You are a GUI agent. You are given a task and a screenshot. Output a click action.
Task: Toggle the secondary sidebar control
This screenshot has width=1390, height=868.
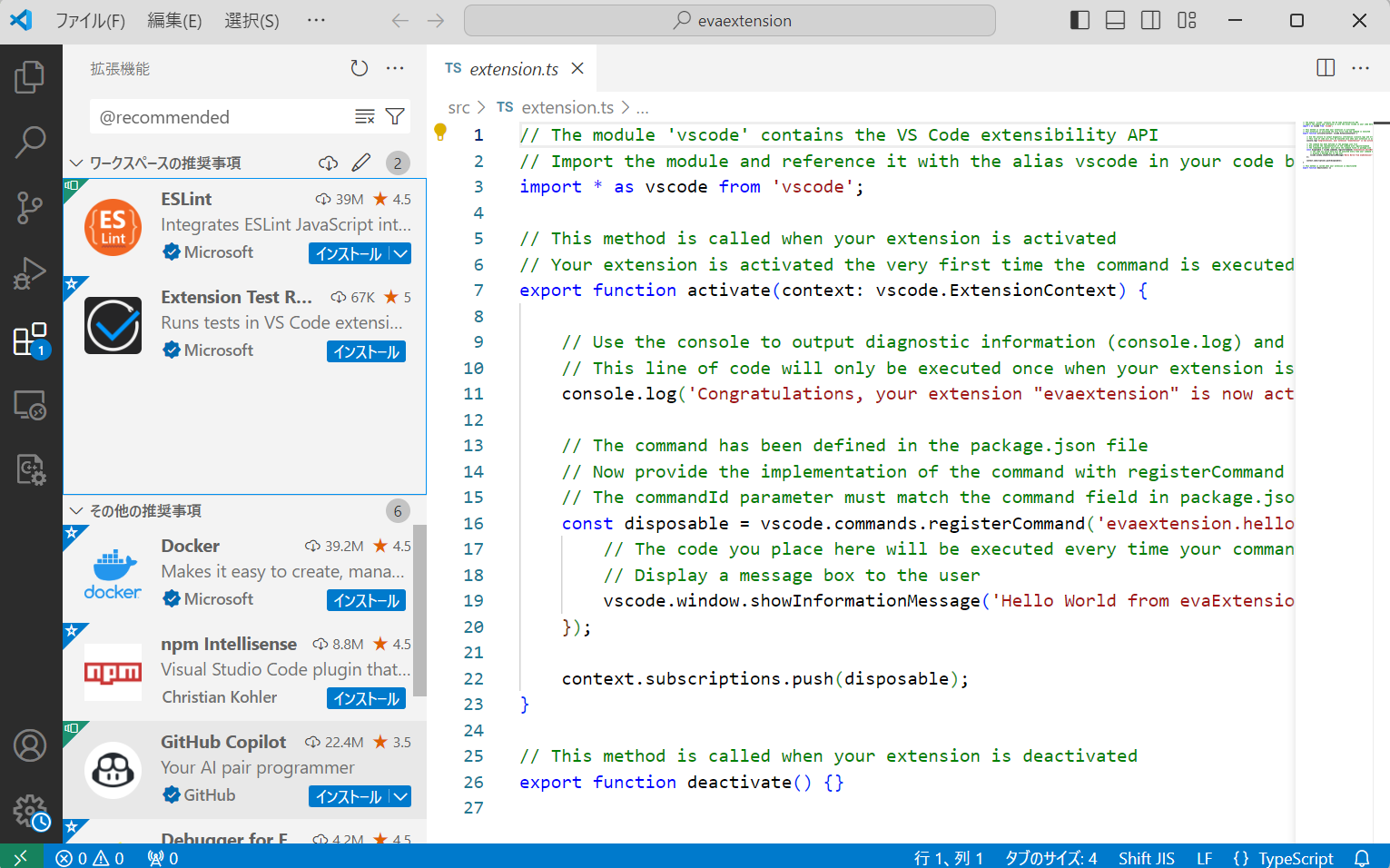(1150, 20)
